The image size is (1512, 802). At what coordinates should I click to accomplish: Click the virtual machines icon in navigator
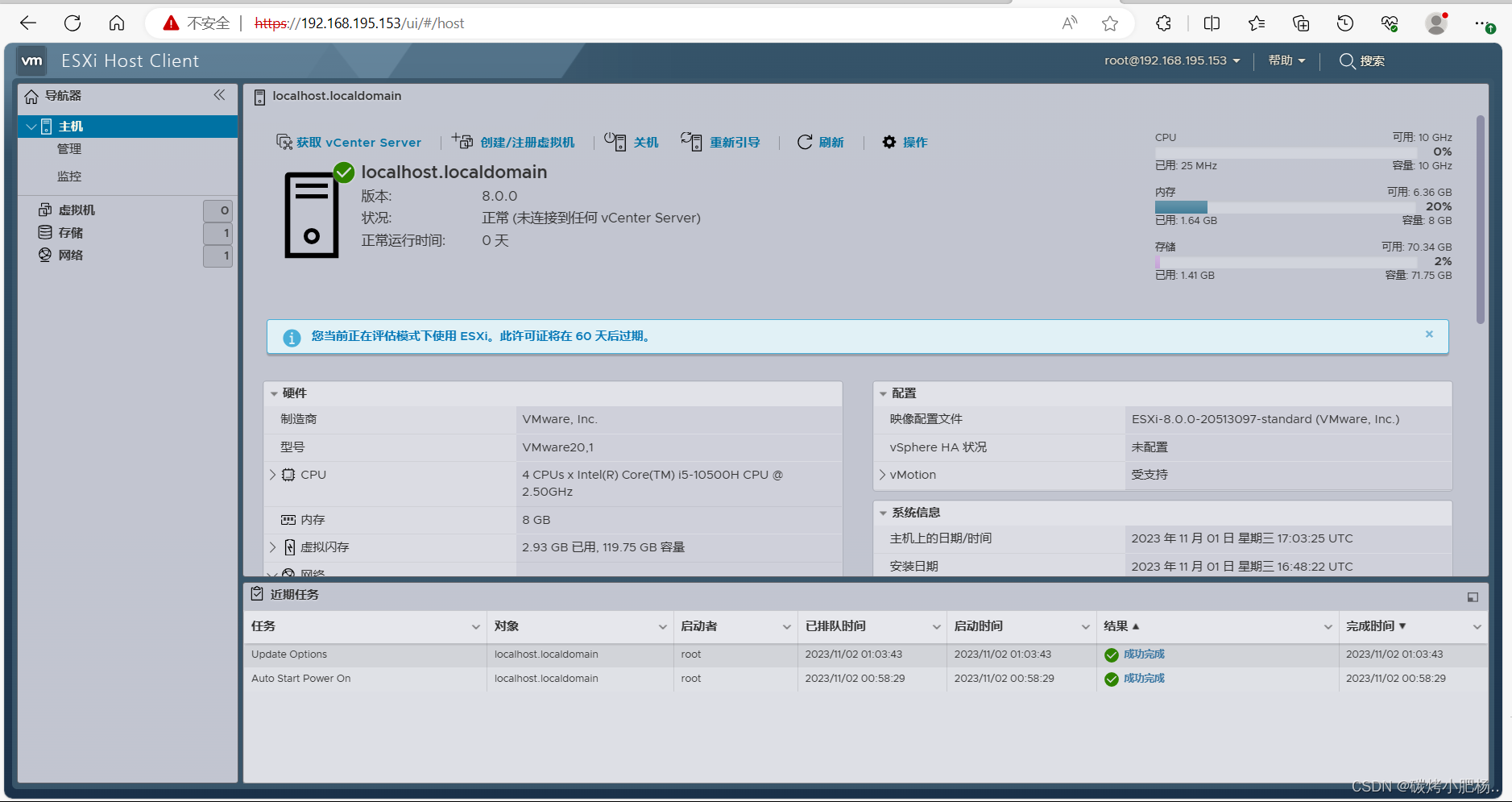pyautogui.click(x=45, y=210)
